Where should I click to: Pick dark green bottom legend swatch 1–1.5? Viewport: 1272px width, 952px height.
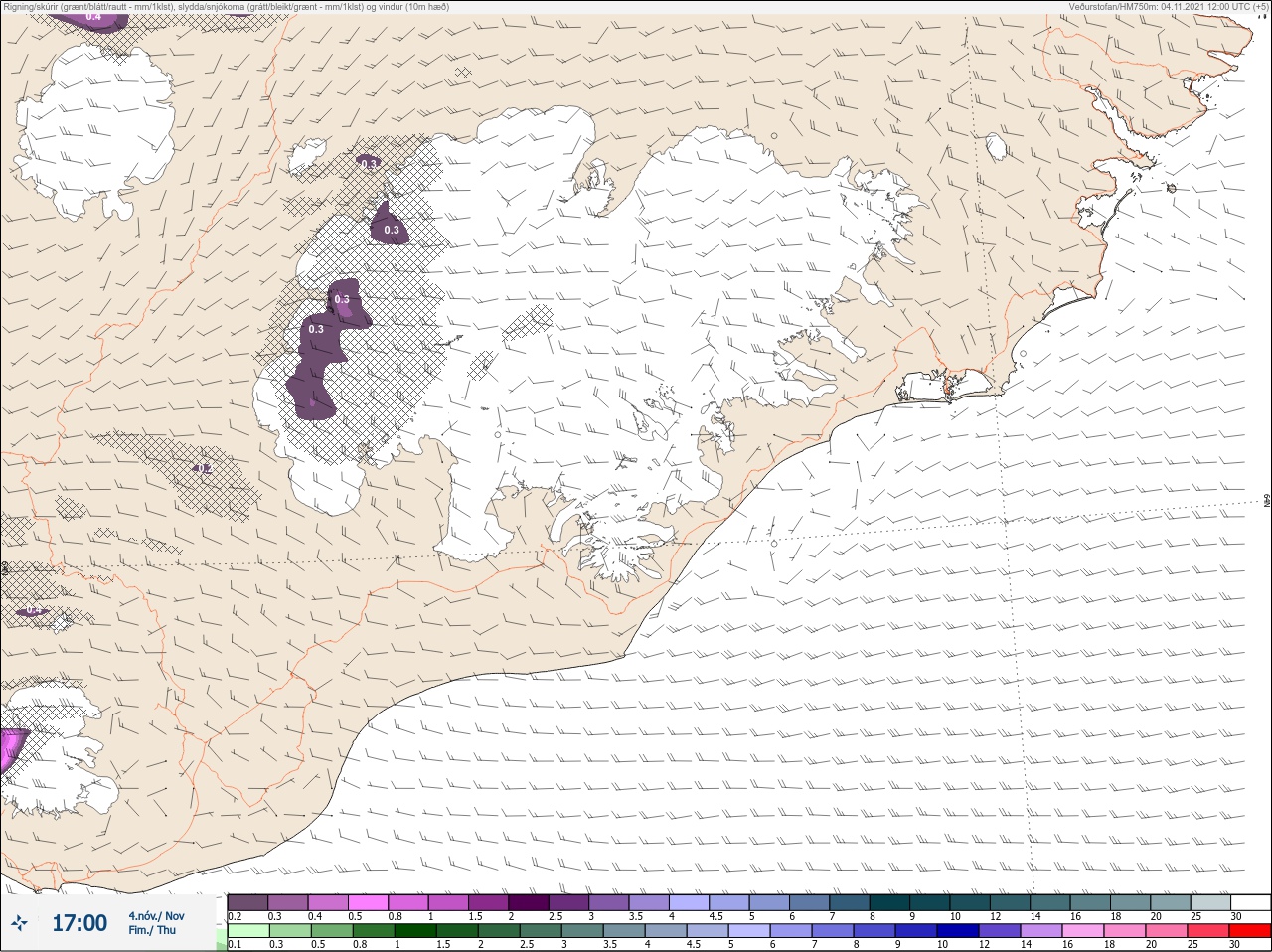click(414, 931)
